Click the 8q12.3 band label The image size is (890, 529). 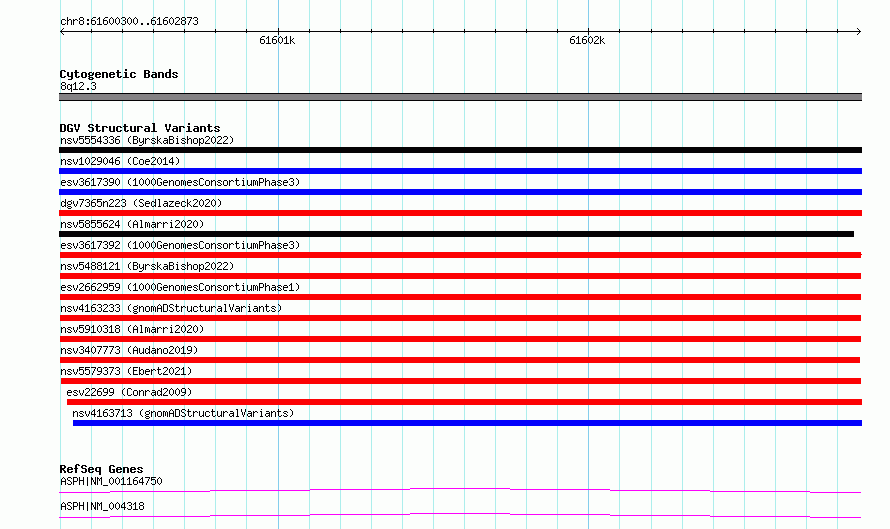coord(78,86)
